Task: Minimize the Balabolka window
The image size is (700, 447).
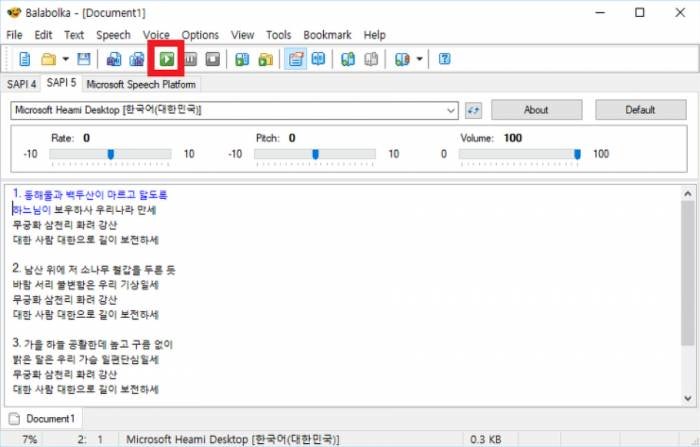Action: (x=600, y=13)
